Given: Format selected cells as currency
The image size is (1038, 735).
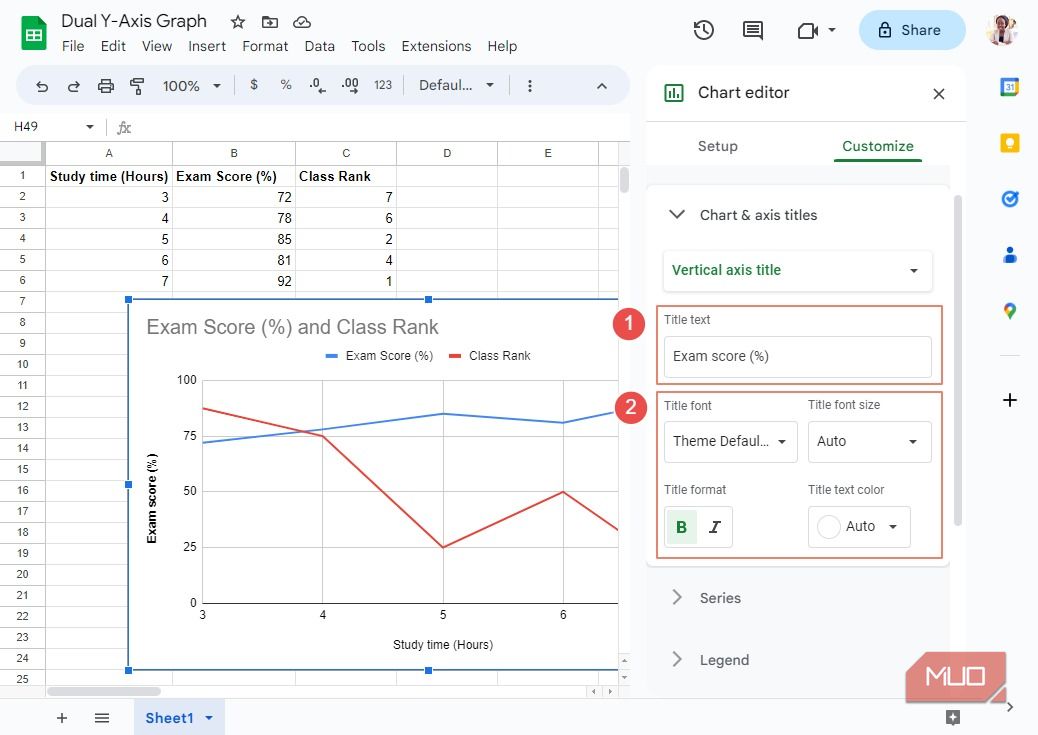Looking at the screenshot, I should pyautogui.click(x=254, y=86).
